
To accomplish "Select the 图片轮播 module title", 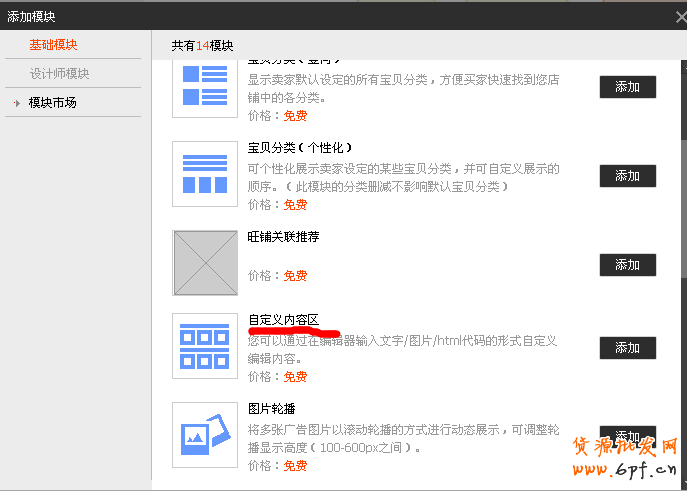I will click(x=271, y=409).
